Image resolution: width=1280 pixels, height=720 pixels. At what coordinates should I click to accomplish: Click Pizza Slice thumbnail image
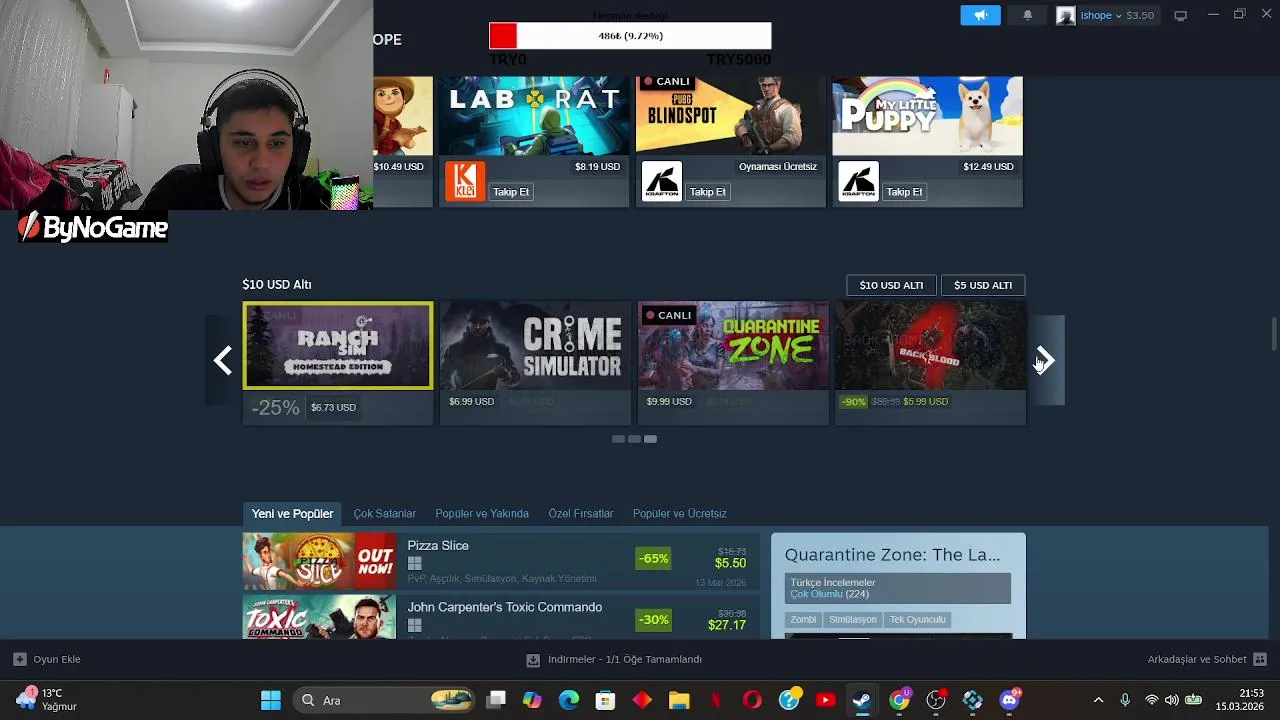coord(320,561)
